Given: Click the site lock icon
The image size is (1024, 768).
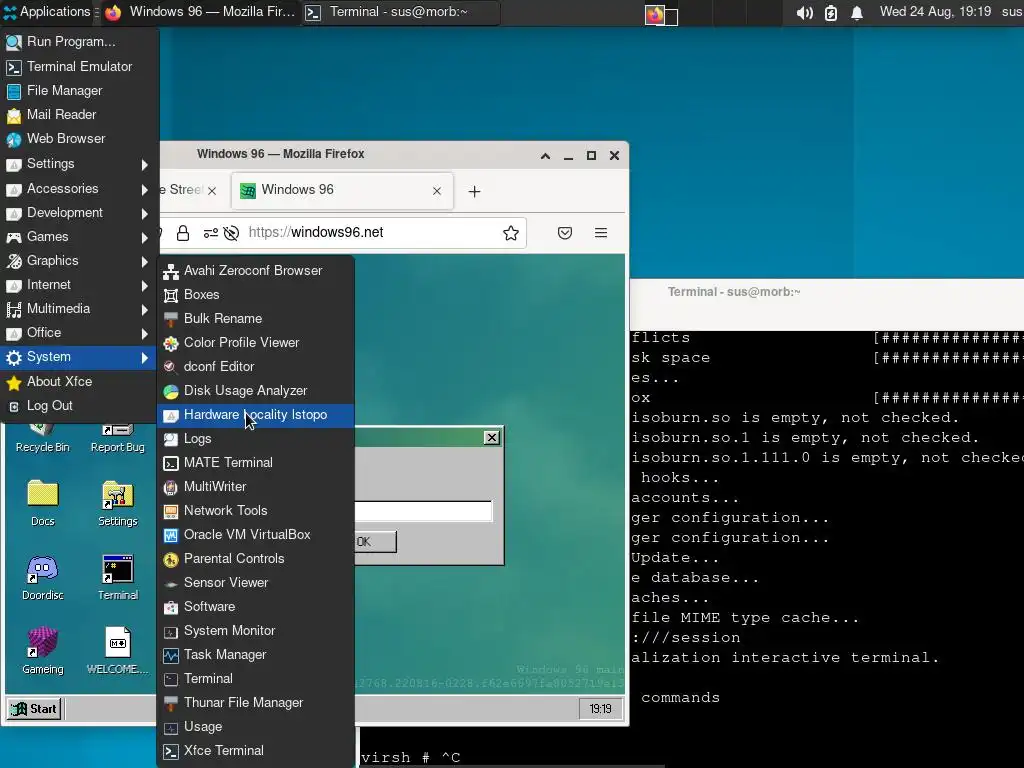Looking at the screenshot, I should [183, 233].
